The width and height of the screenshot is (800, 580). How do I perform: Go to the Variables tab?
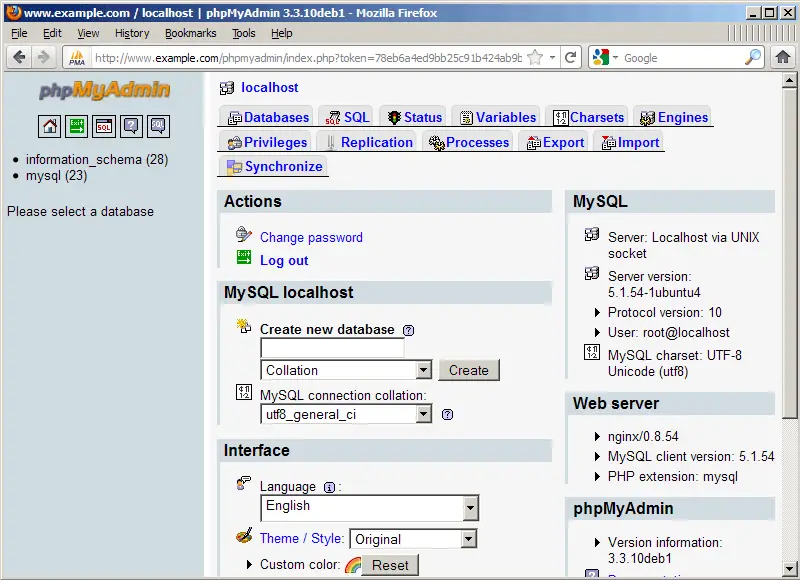(x=498, y=117)
